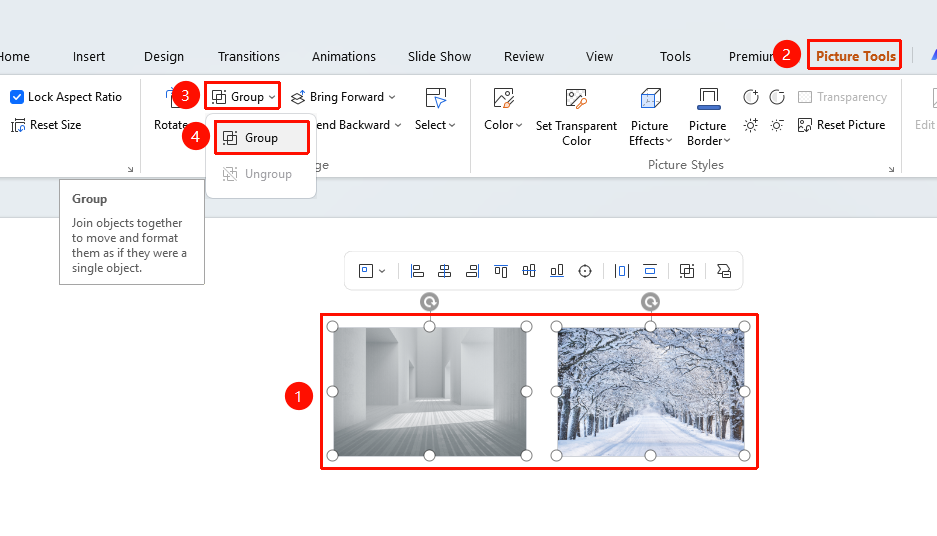Open the Select tool dropdown
937x536 pixels.
[435, 125]
